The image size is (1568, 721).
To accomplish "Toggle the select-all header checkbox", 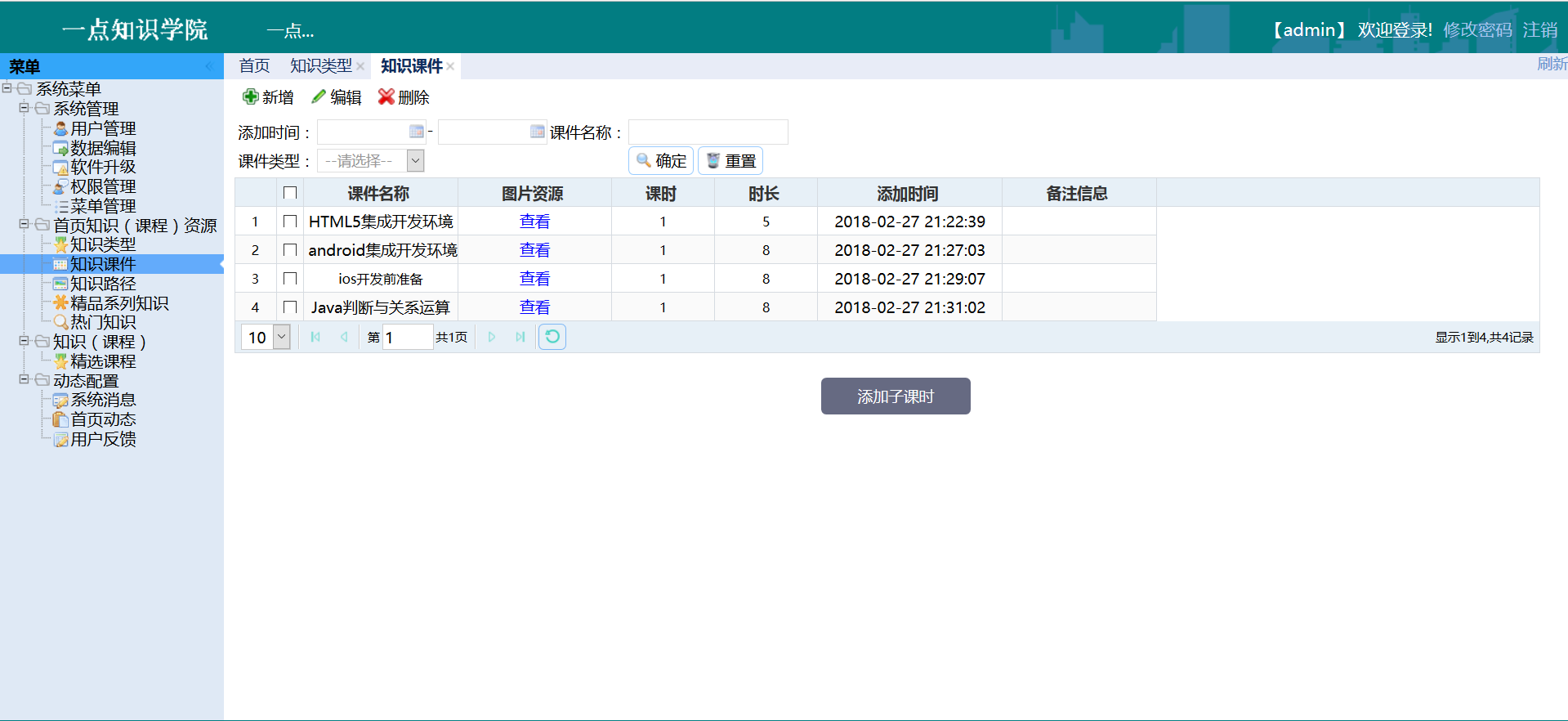I will [289, 193].
